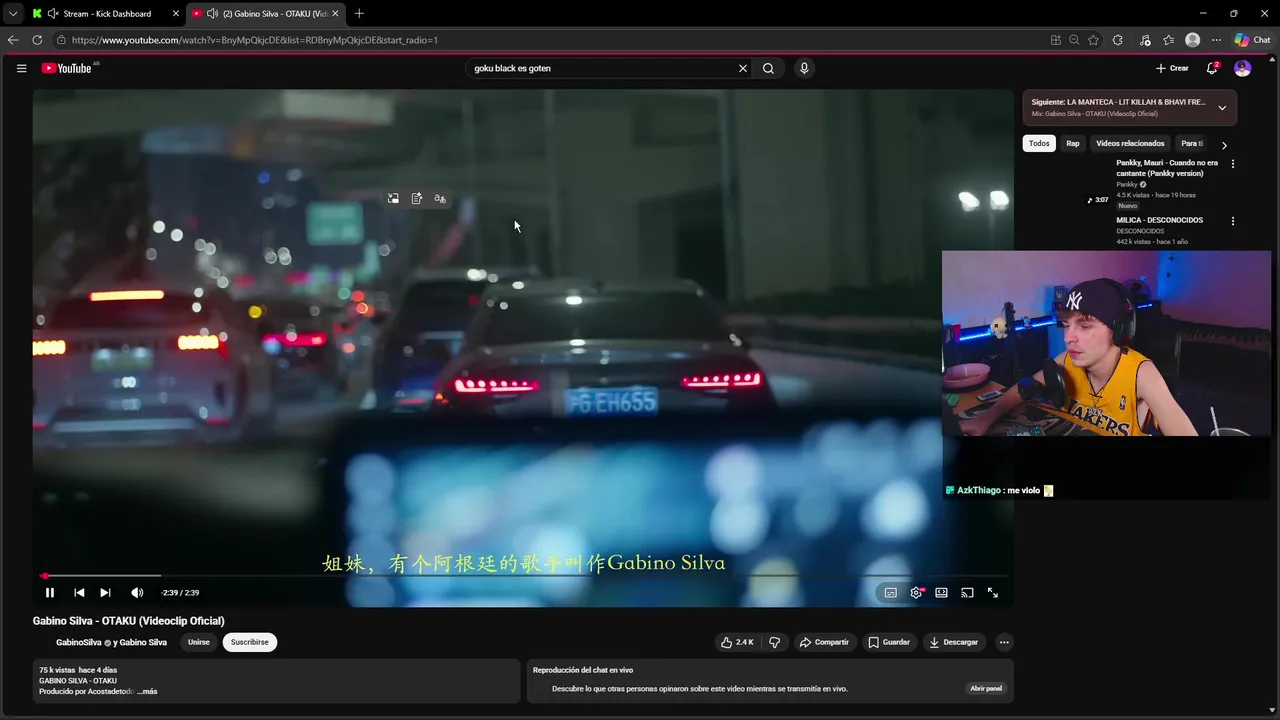
Task: Seek on the video progress bar
Action: point(523,576)
